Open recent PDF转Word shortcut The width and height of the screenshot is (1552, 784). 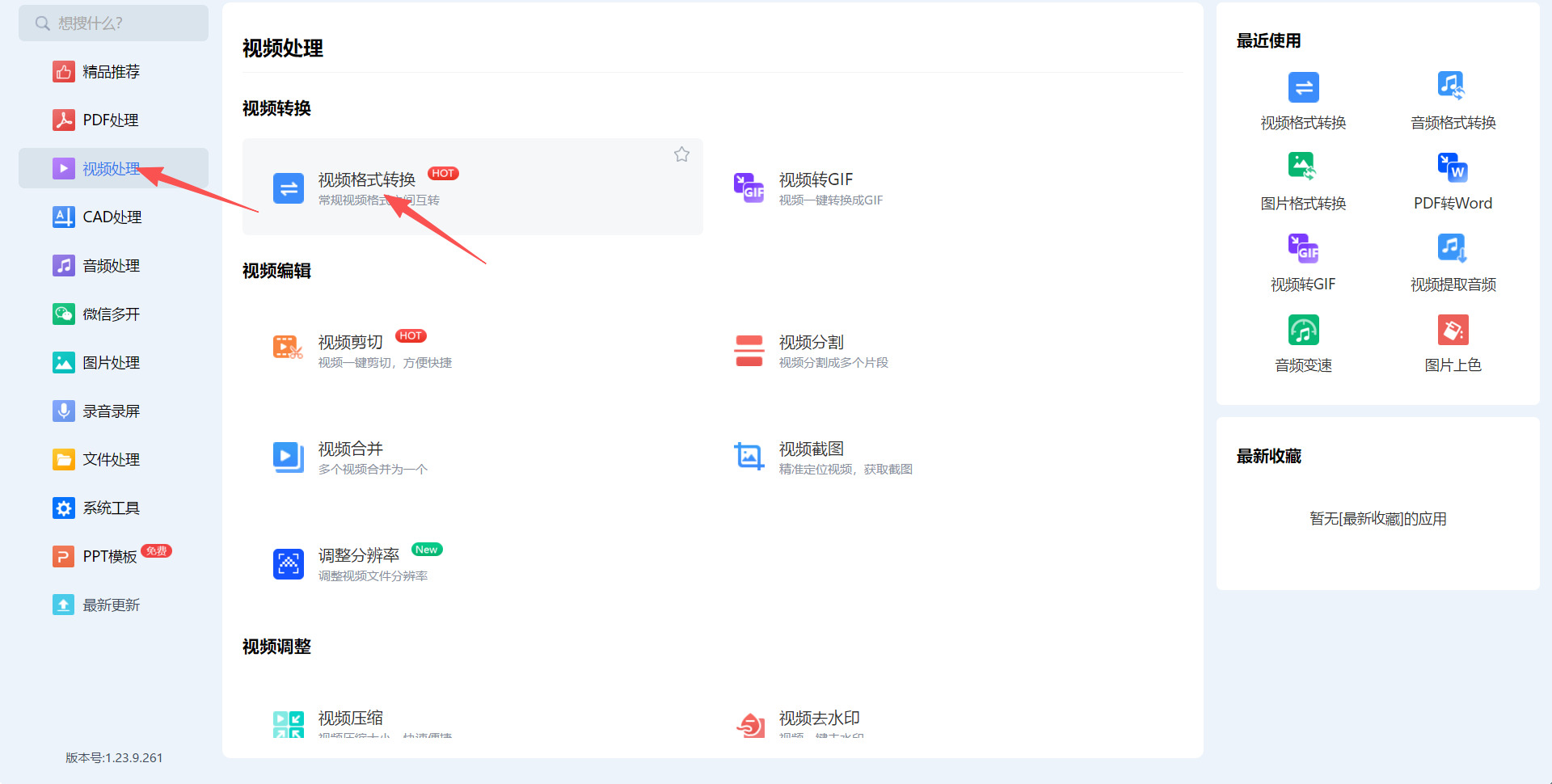coord(1453,182)
